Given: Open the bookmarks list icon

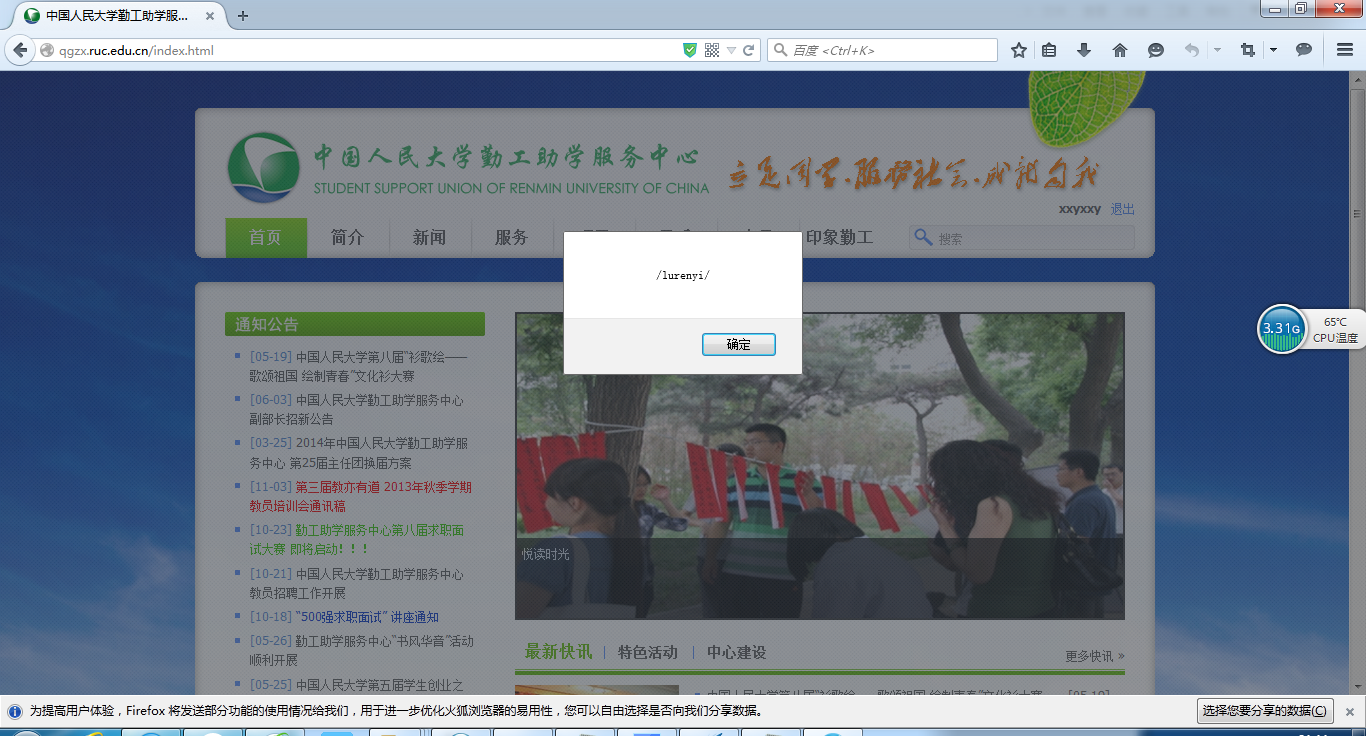Looking at the screenshot, I should (x=1049, y=50).
